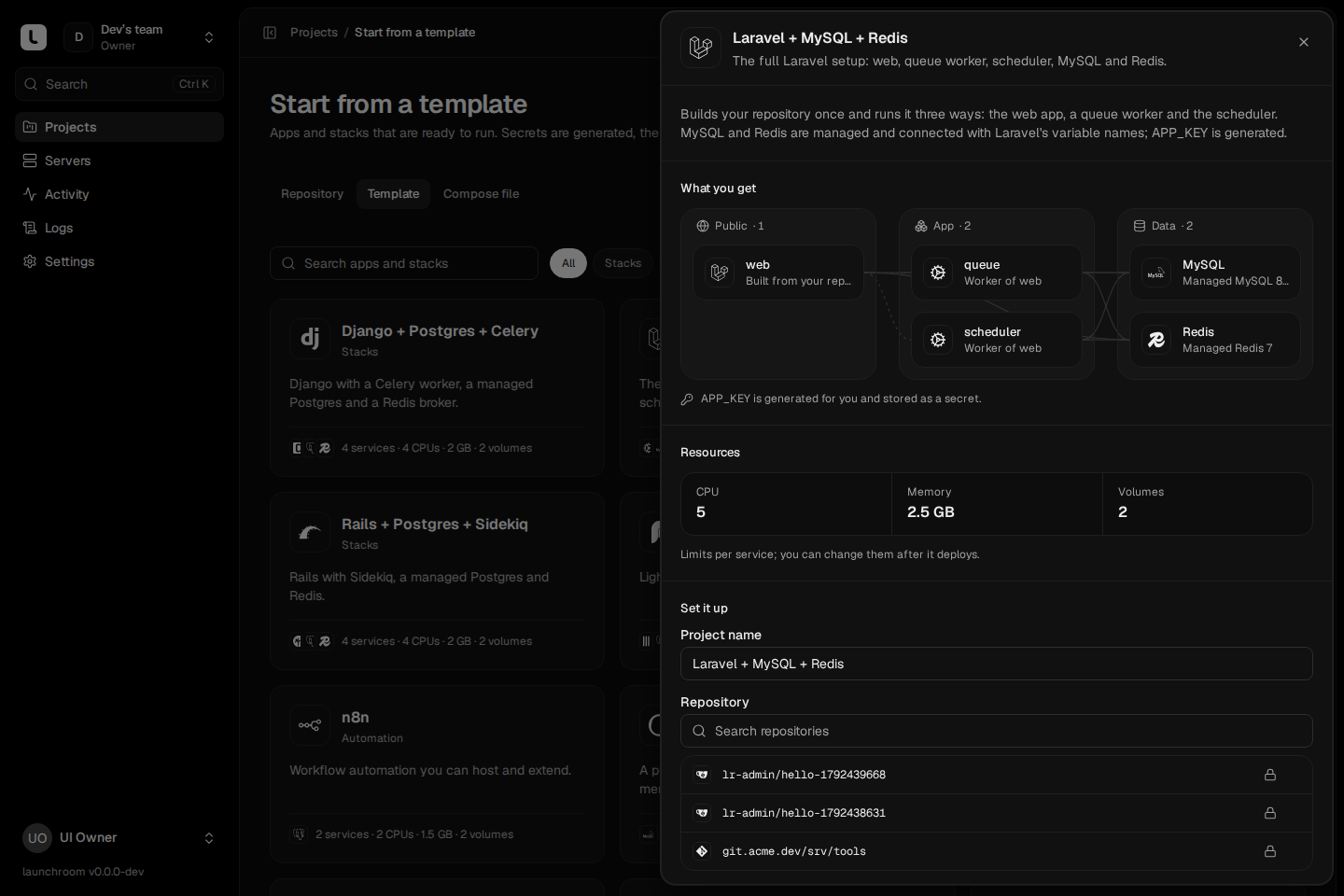This screenshot has height=896, width=1344.
Task: Select repository lr-admin/hello-1792439668
Action: point(997,775)
